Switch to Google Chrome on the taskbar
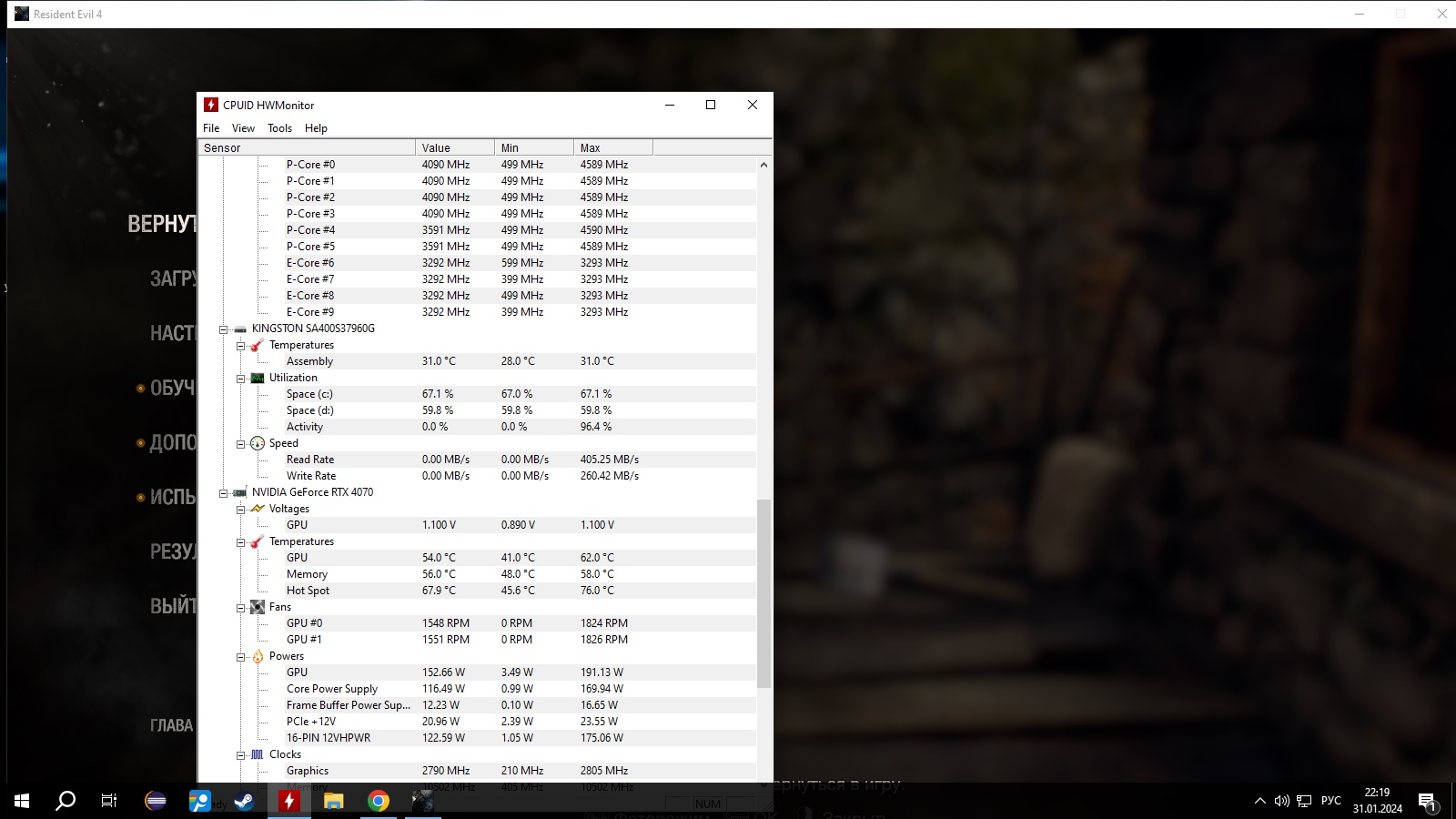 (379, 801)
